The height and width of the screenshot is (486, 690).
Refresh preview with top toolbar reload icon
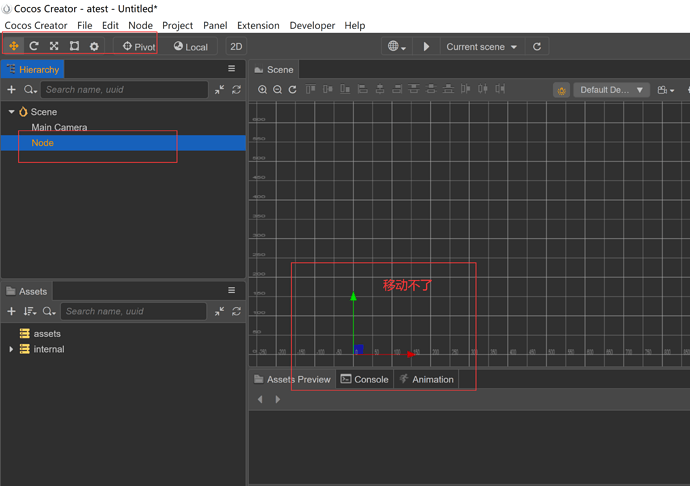click(537, 46)
